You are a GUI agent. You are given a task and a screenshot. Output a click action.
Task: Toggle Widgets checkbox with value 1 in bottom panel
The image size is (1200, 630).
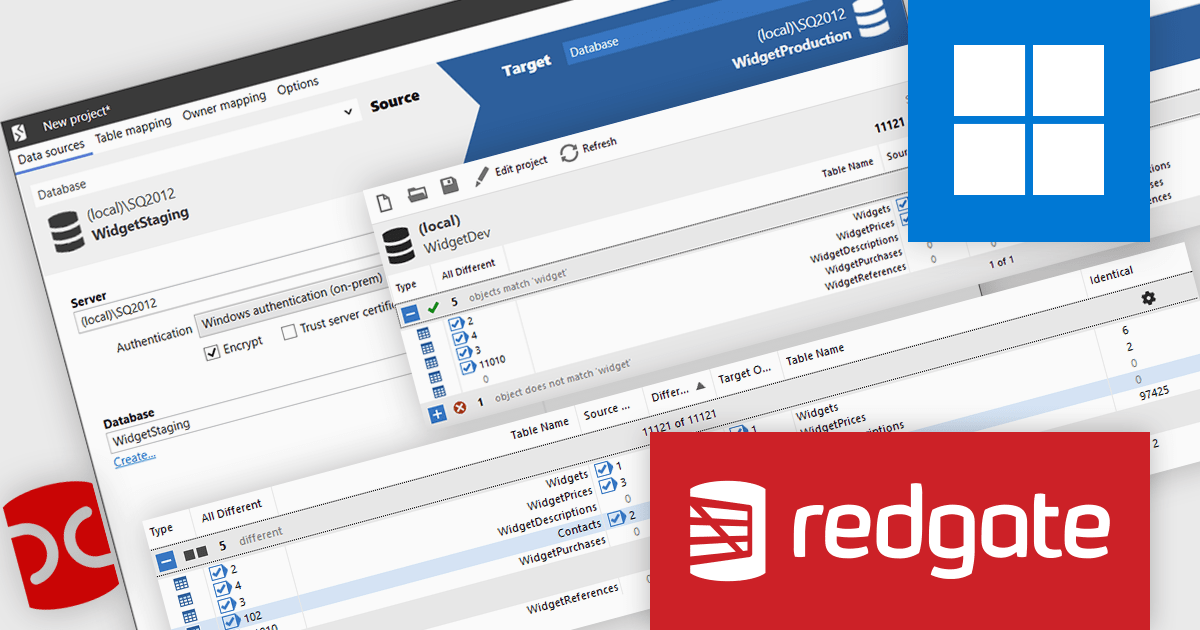coord(603,469)
